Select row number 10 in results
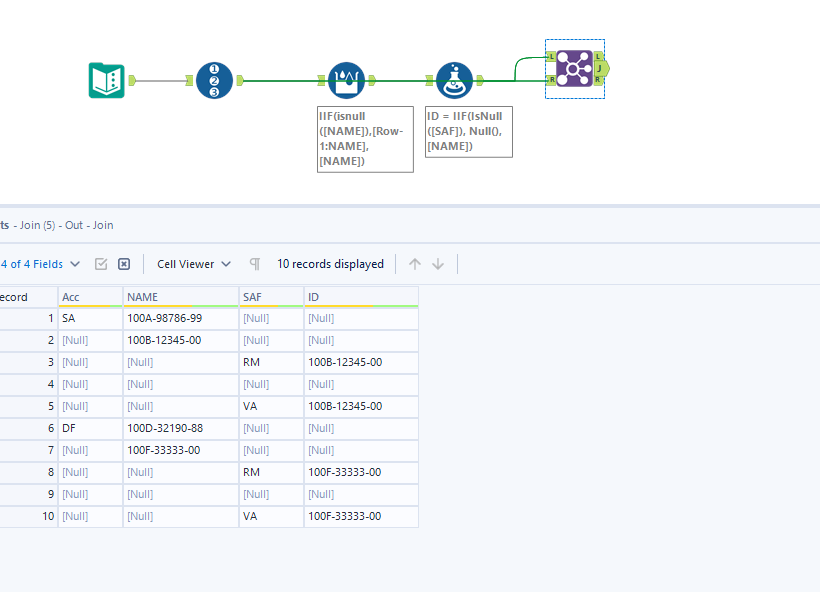 pos(28,516)
